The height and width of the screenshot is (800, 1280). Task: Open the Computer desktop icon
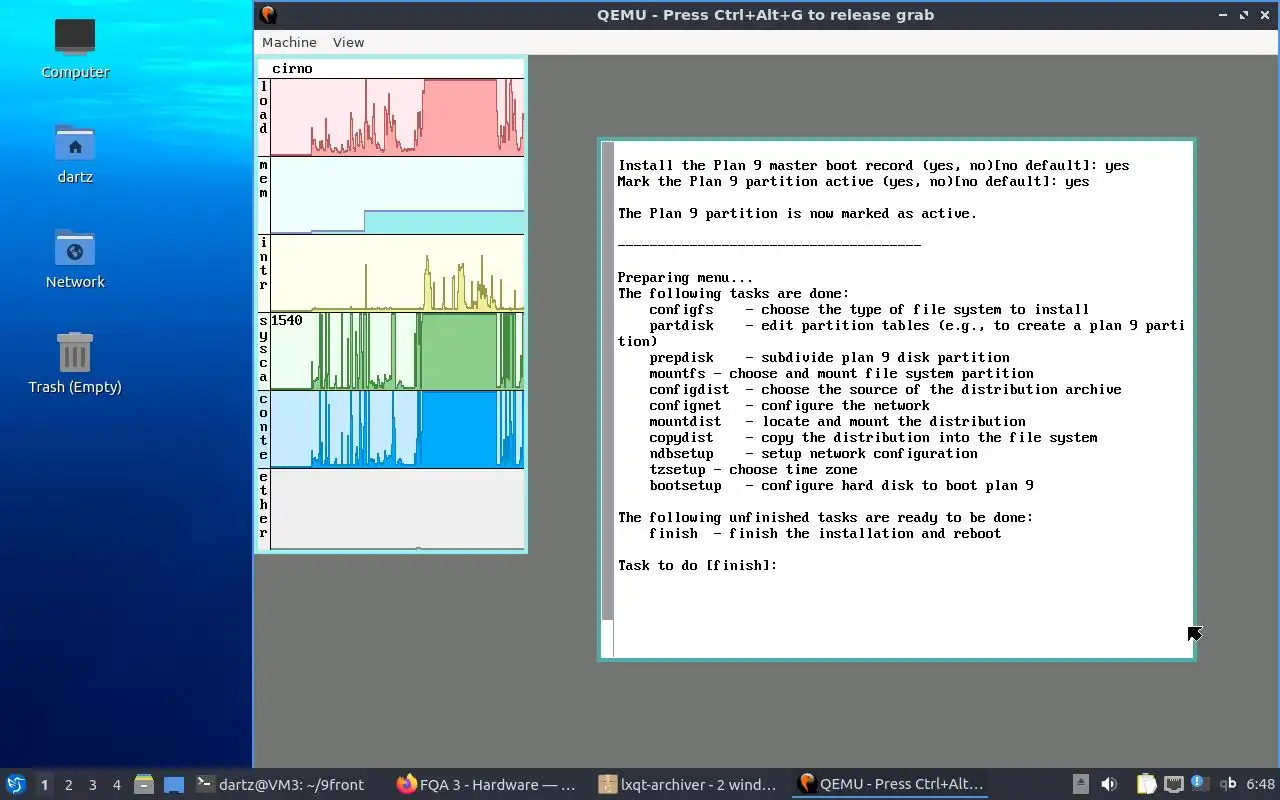point(75,48)
